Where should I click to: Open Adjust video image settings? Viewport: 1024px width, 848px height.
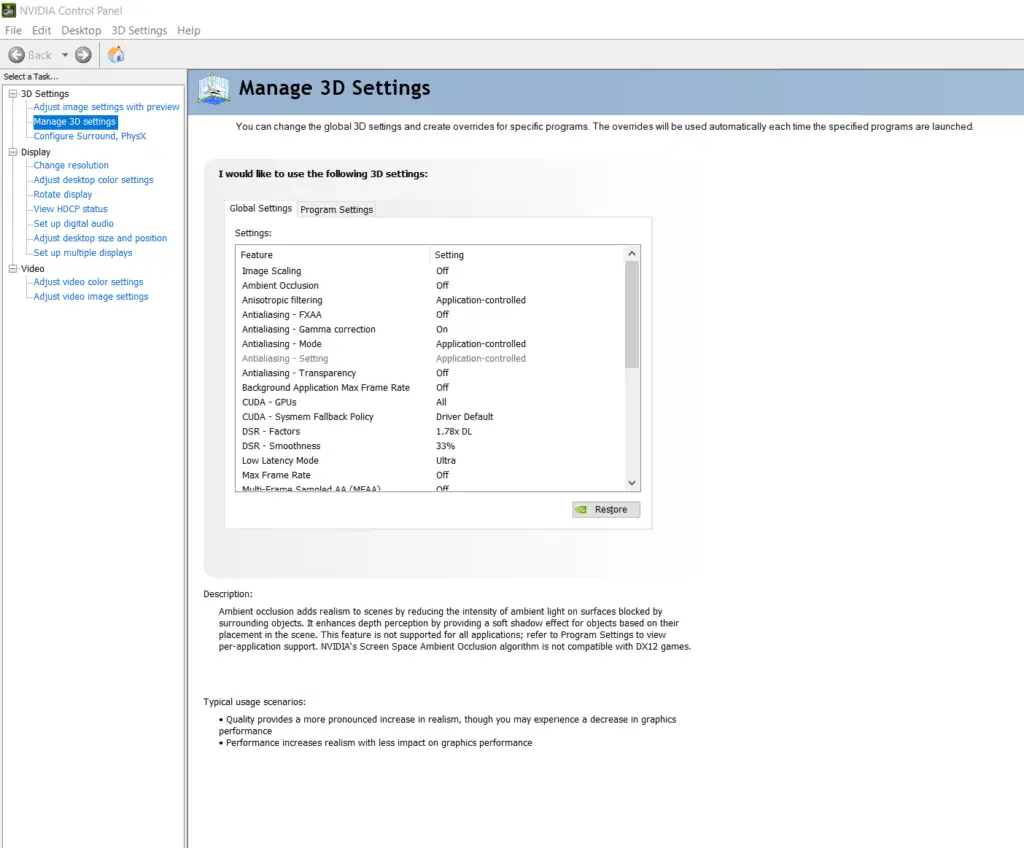[x=91, y=296]
